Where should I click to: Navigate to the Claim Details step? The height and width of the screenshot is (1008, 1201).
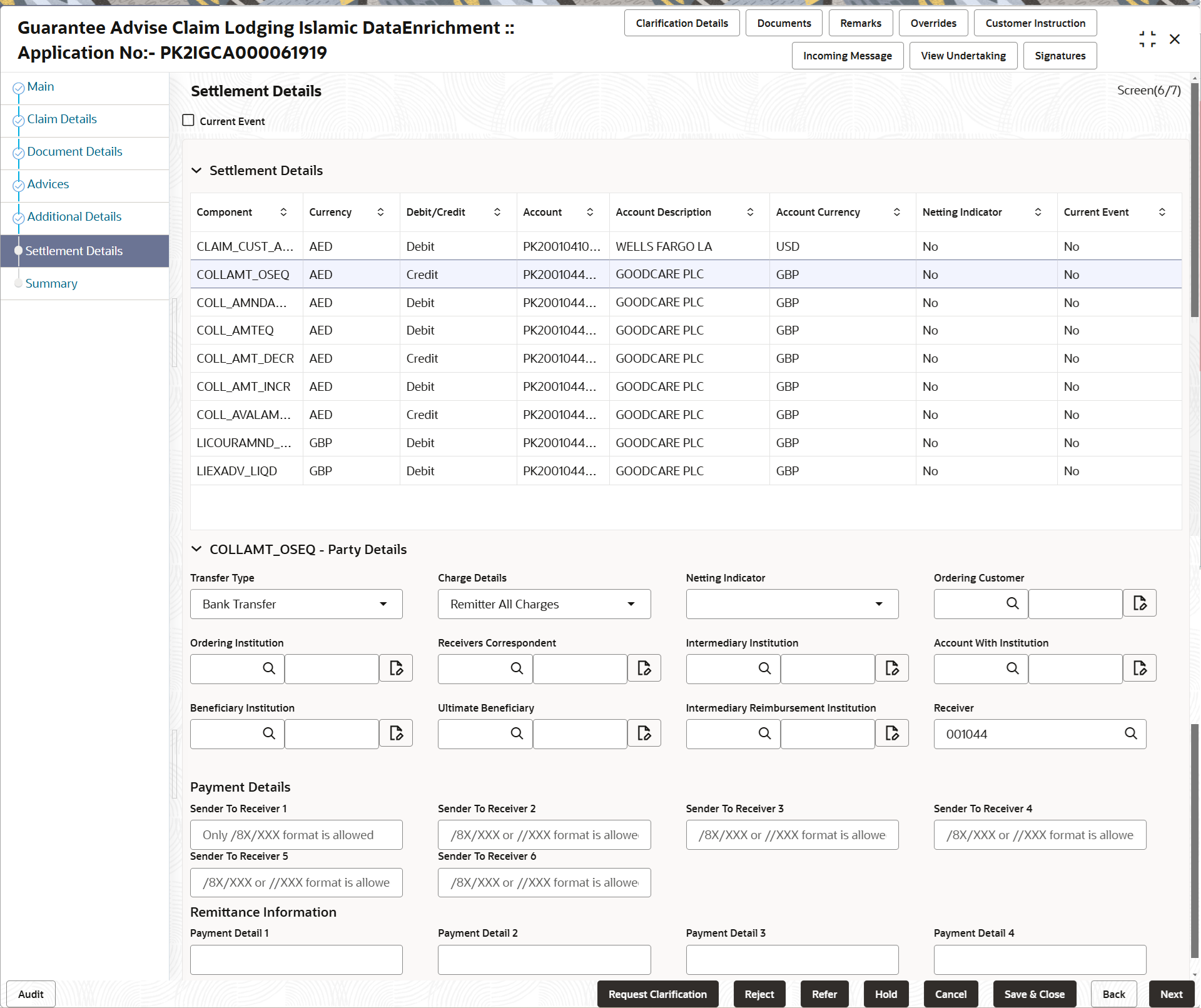click(x=62, y=119)
